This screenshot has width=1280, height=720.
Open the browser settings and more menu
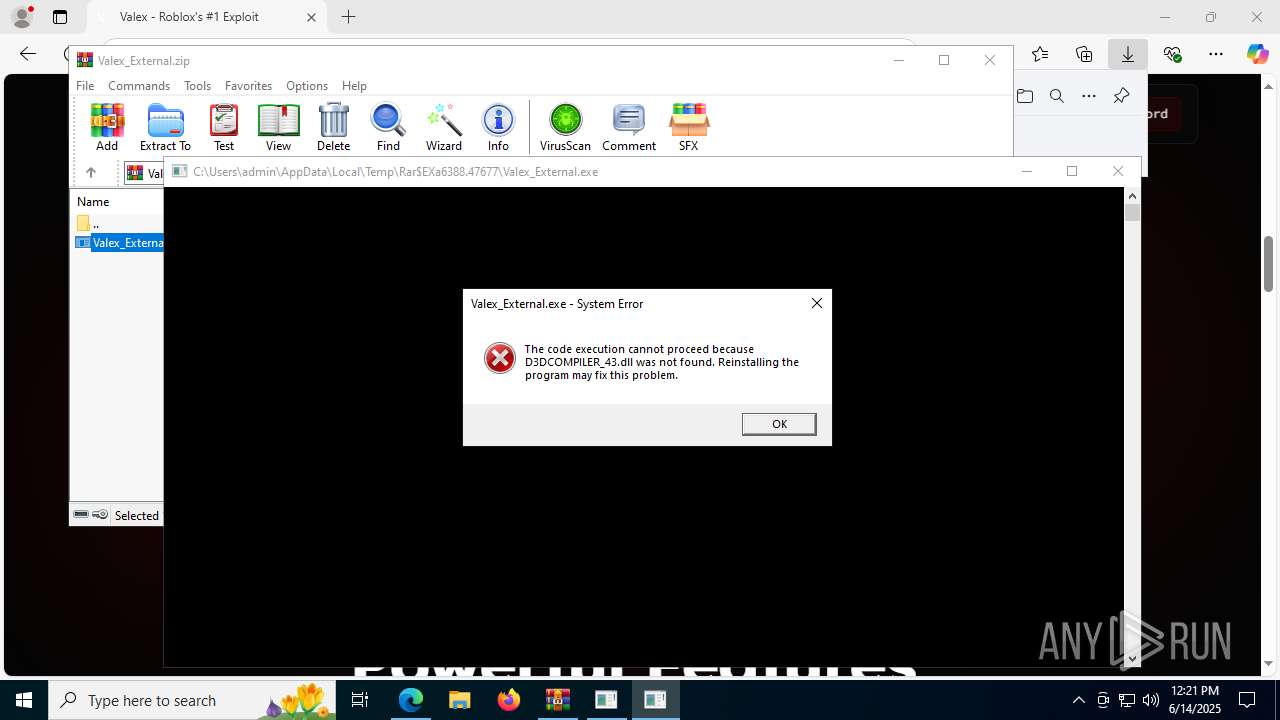coord(1216,54)
